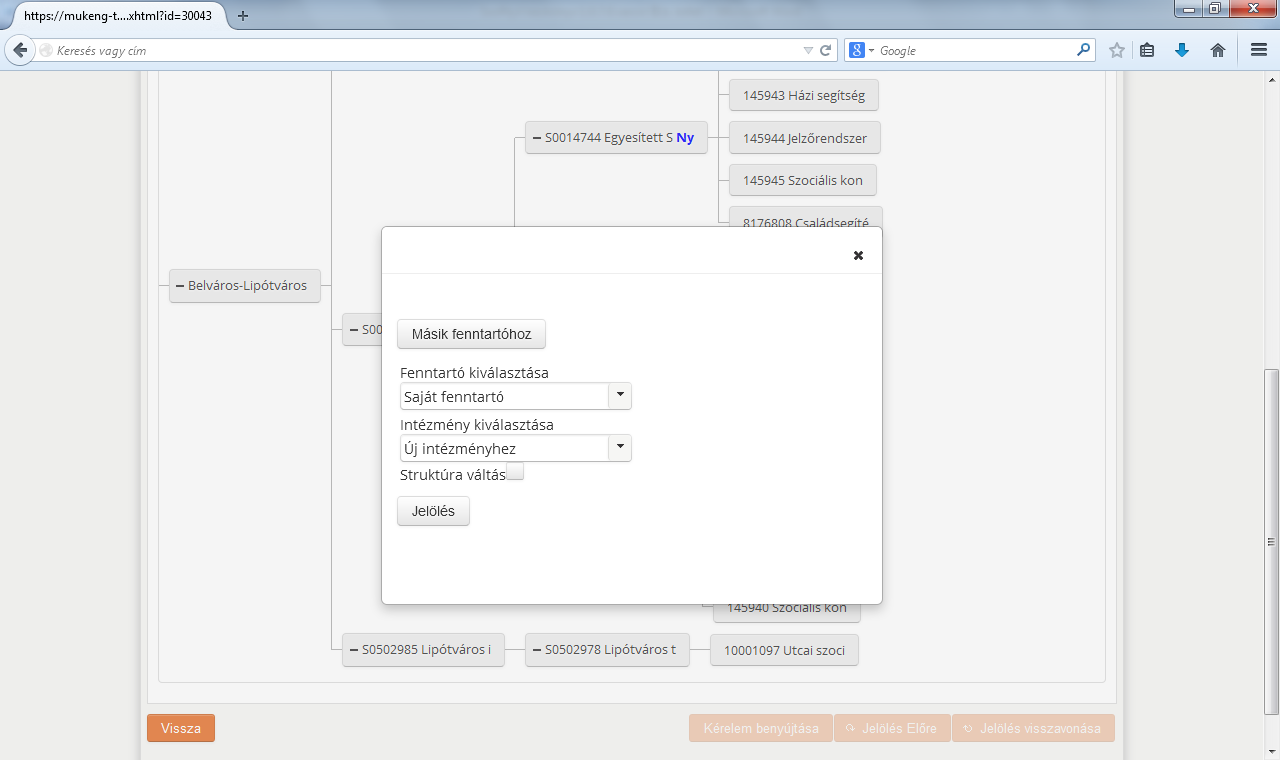Collapse the Belváros-Lipótváros node
The width and height of the screenshot is (1280, 760).
coord(180,286)
